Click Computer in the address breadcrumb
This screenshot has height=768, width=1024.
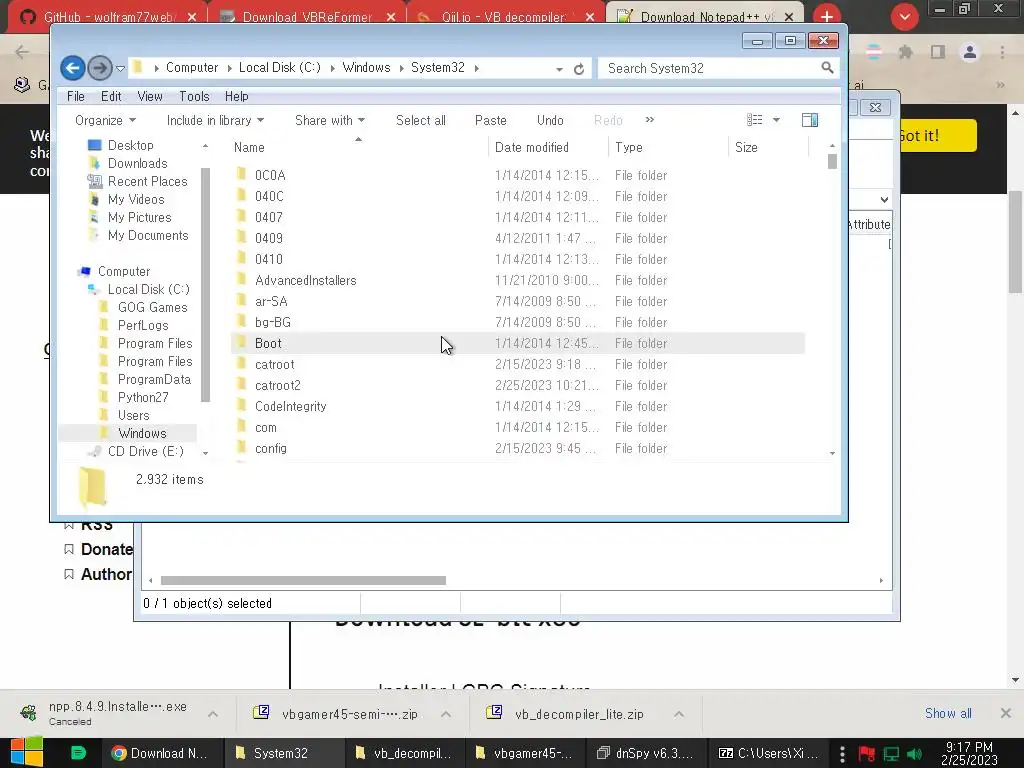[191, 67]
